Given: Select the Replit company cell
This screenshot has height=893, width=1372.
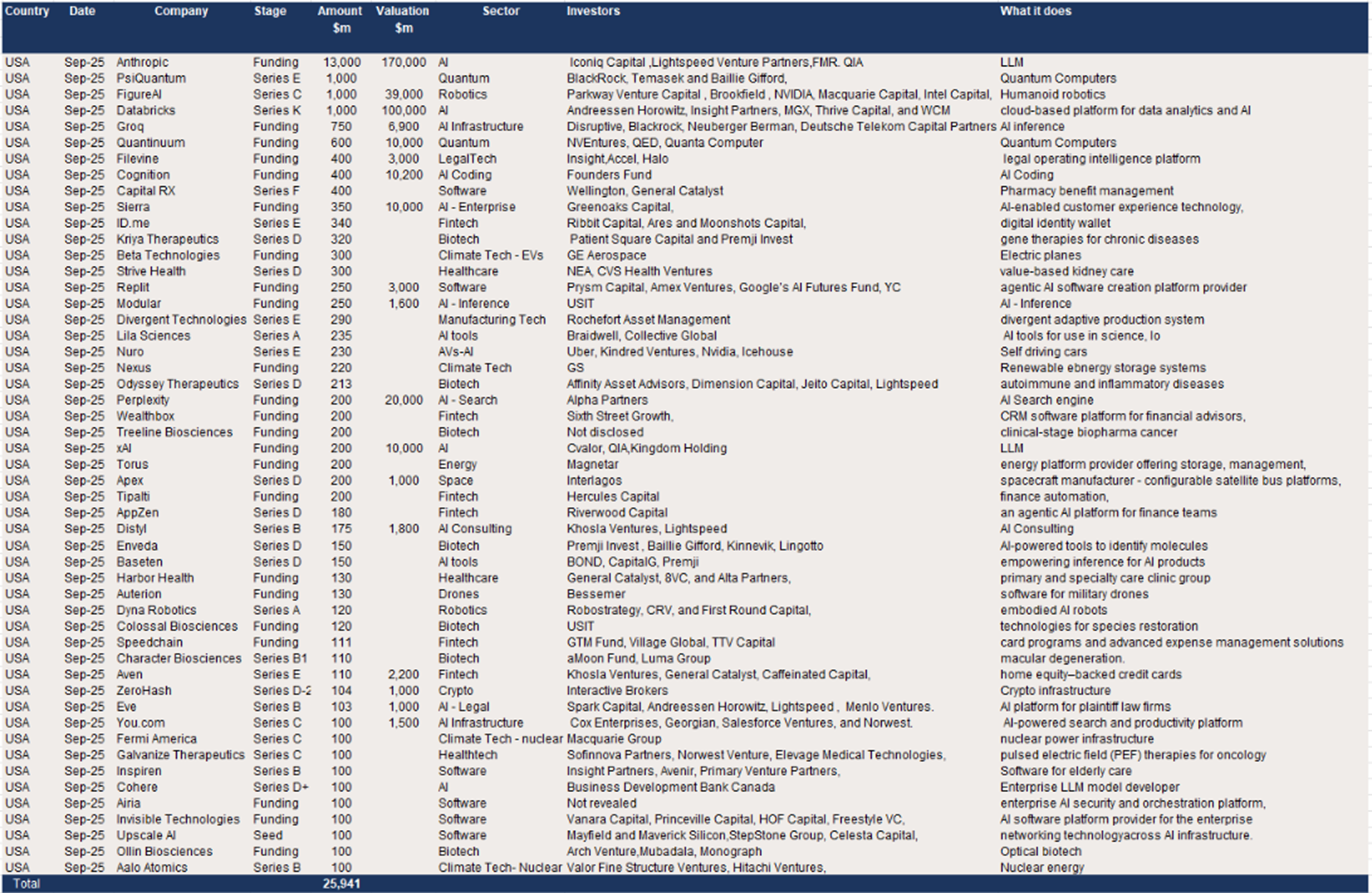Looking at the screenshot, I should (133, 288).
